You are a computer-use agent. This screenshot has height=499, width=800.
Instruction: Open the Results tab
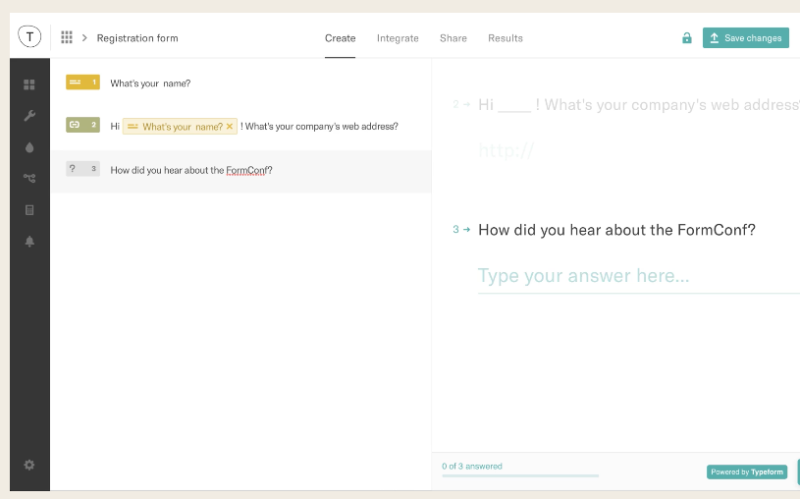click(x=505, y=38)
